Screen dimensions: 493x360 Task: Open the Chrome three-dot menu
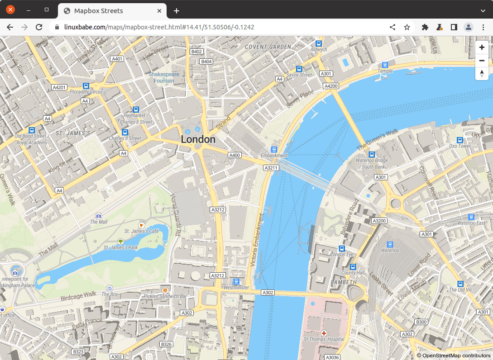click(483, 27)
